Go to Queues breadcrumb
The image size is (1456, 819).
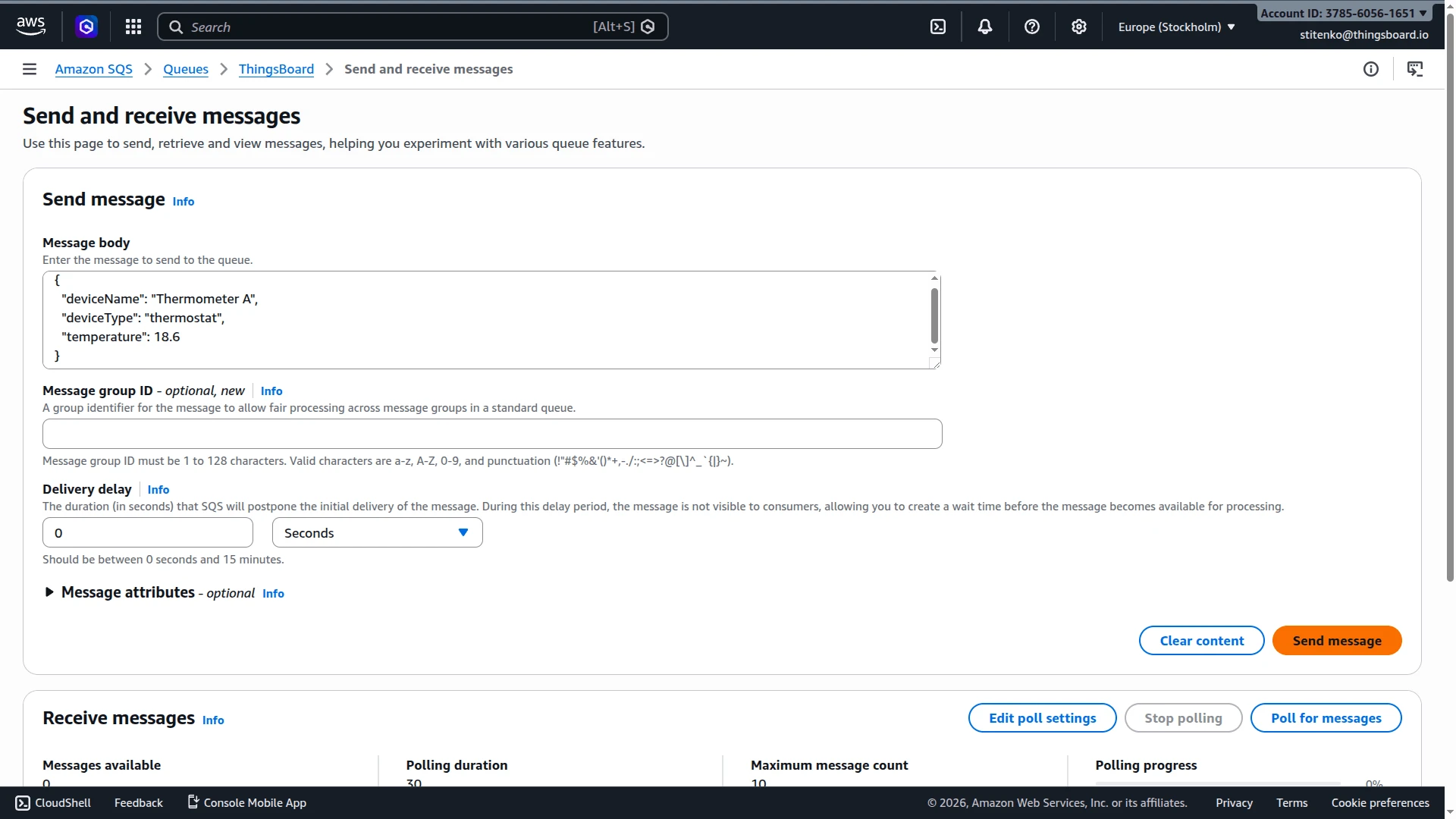pos(186,69)
